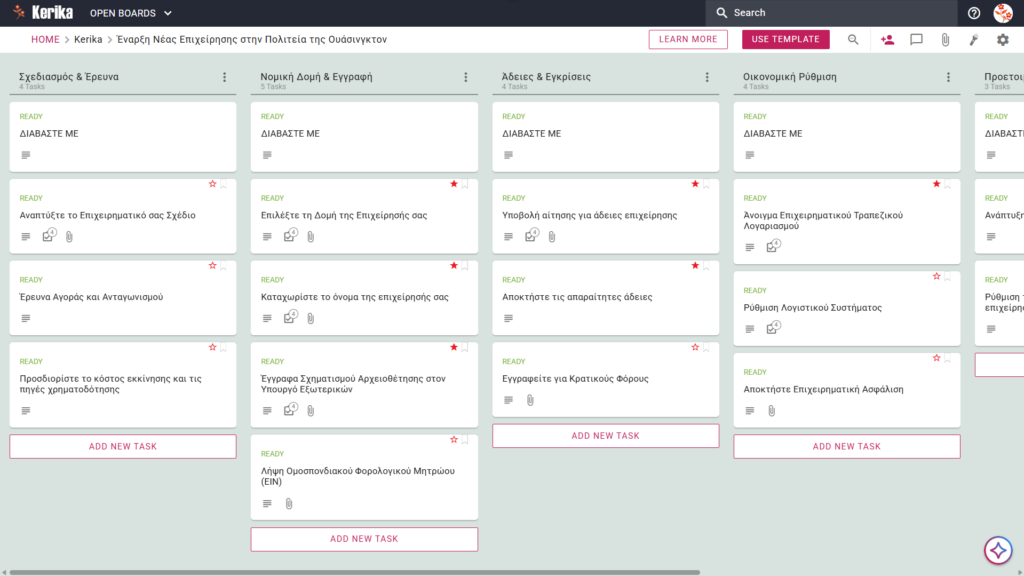Open board settings gear icon
The height and width of the screenshot is (576, 1024).
pyautogui.click(x=1002, y=40)
